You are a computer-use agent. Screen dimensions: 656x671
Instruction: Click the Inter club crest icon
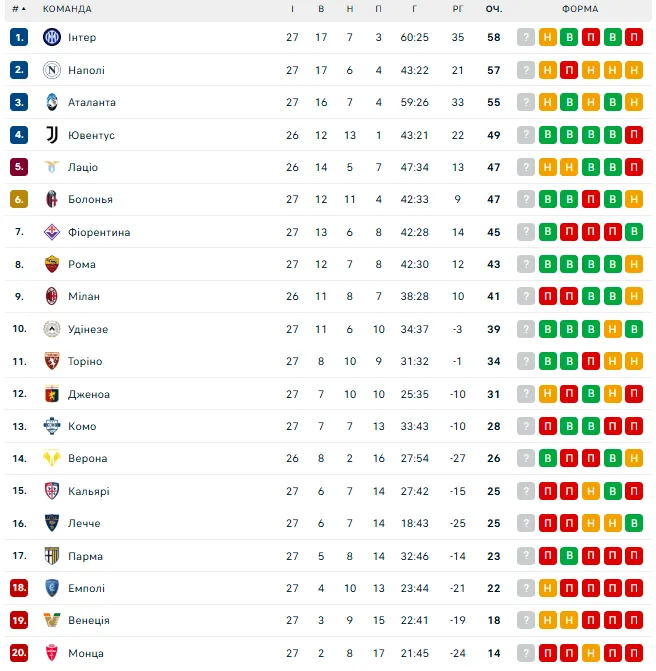point(52,38)
